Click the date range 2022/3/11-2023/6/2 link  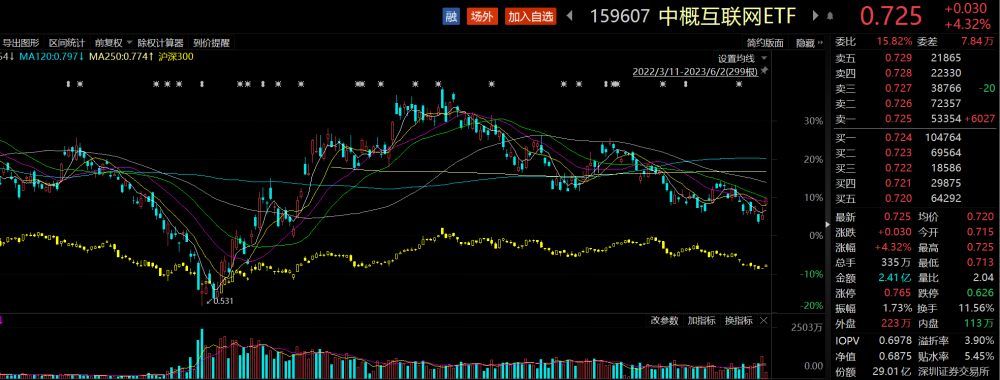pos(695,71)
